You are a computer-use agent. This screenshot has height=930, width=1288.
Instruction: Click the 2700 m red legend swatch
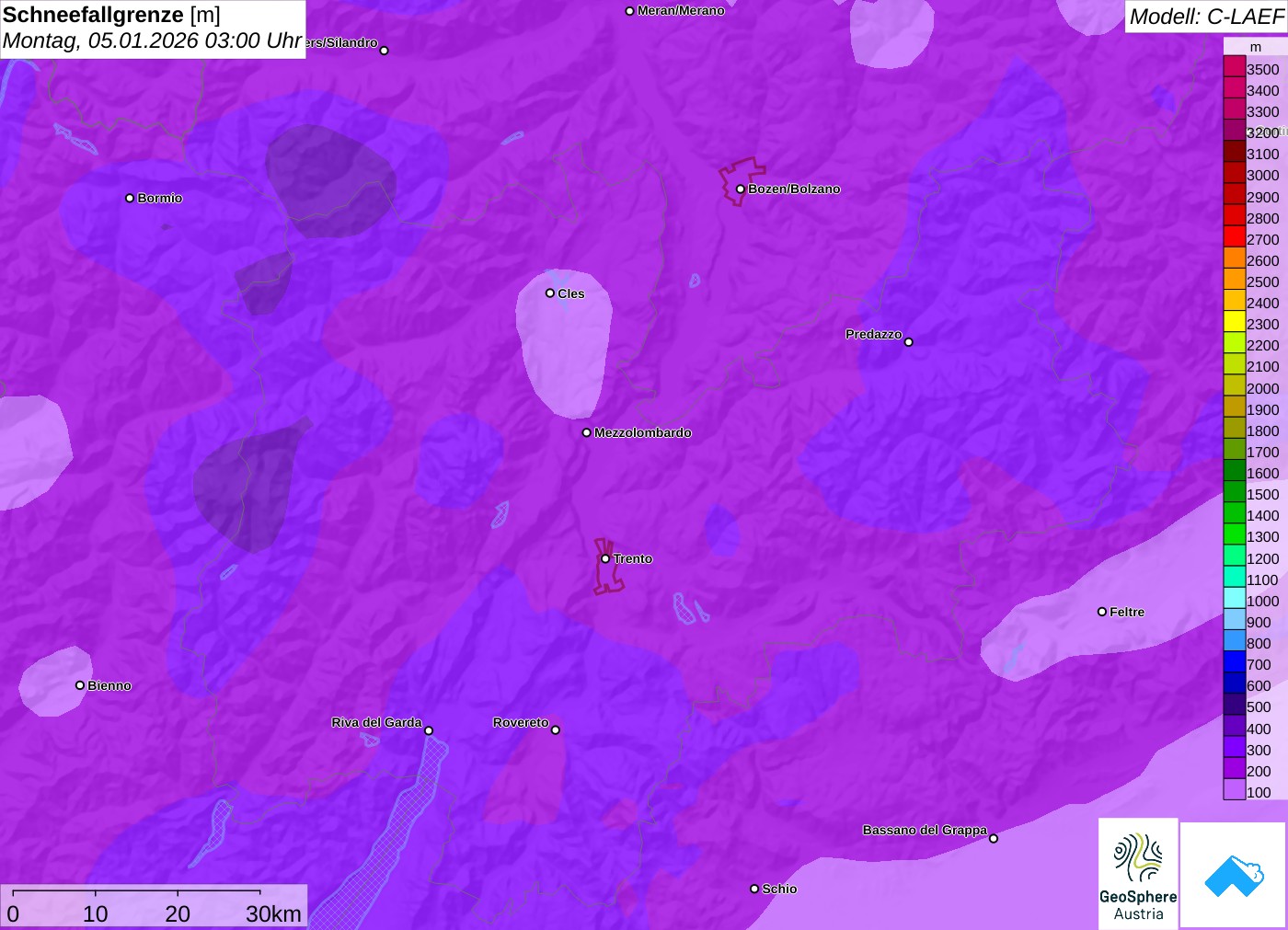(x=1234, y=236)
